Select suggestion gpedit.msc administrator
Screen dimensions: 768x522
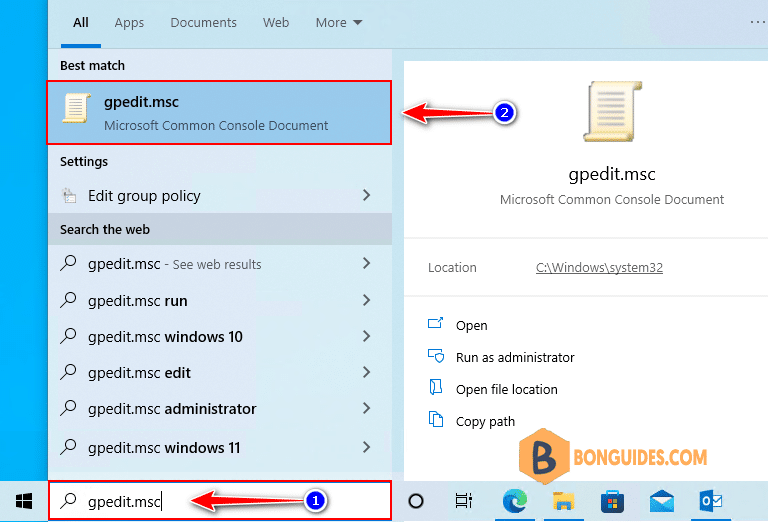(219, 408)
